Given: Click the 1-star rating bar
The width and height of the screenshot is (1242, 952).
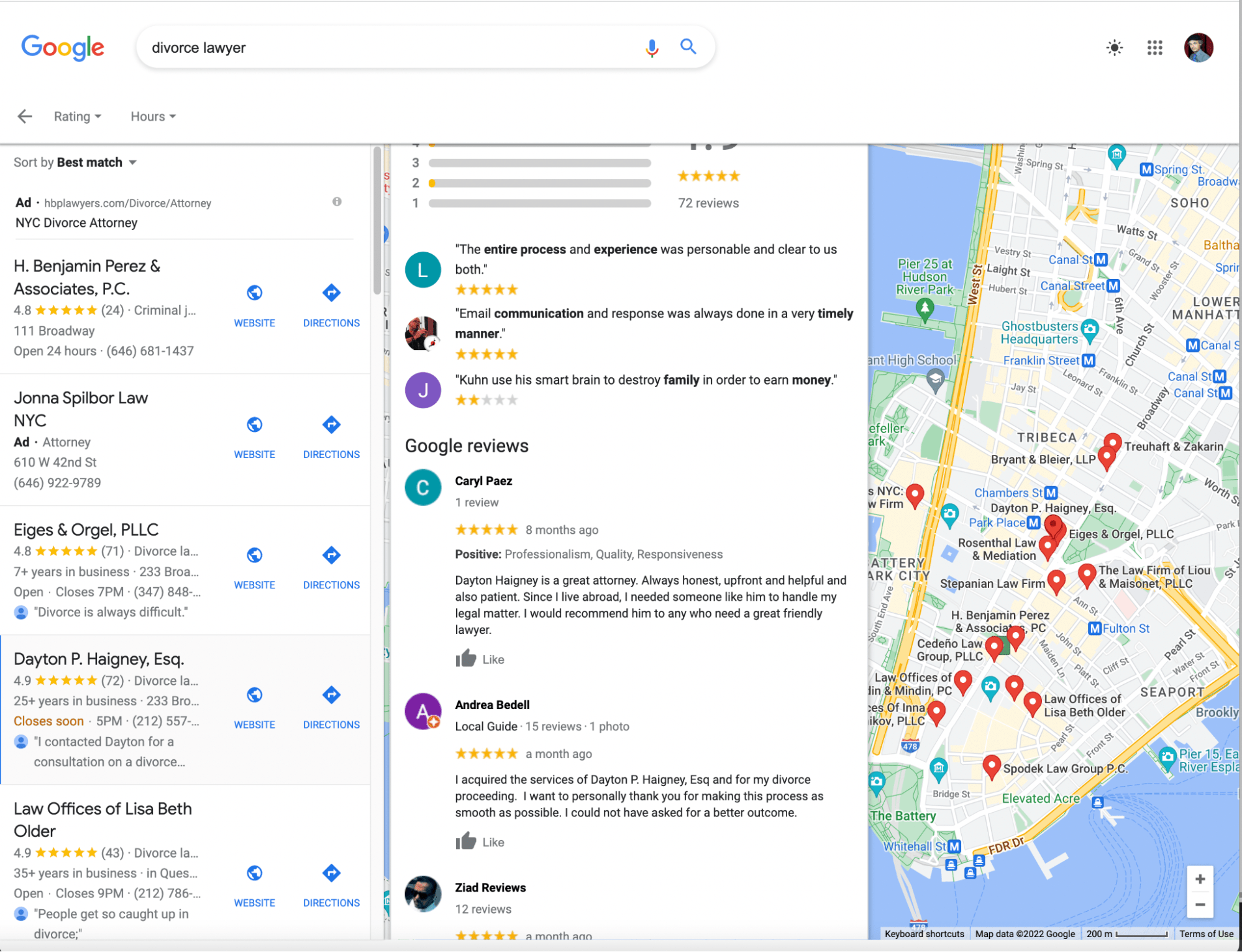Looking at the screenshot, I should point(539,203).
